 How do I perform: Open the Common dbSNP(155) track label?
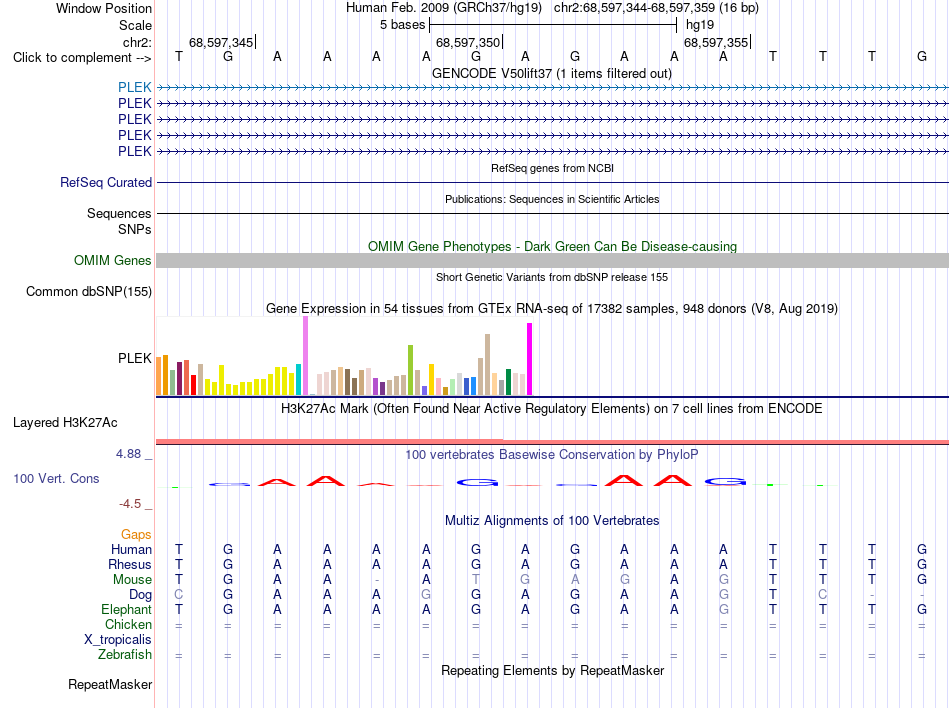click(x=89, y=291)
